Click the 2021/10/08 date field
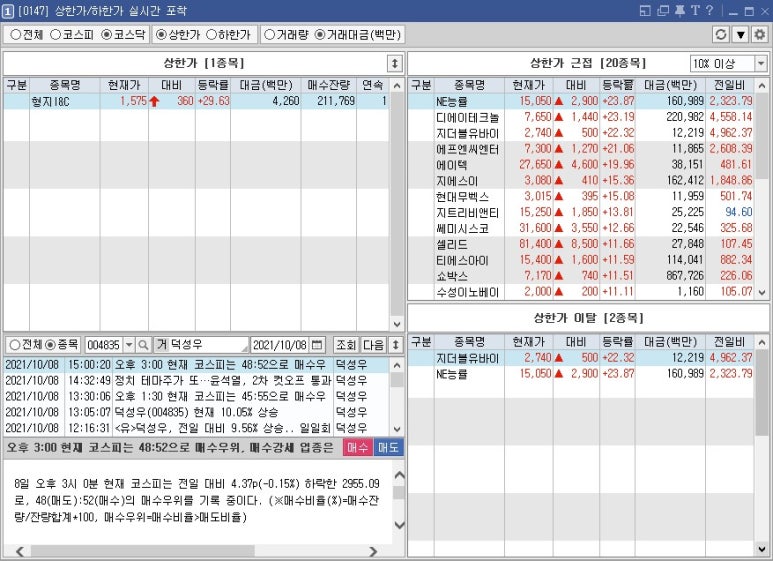Viewport: 773px width, 561px height. (x=280, y=345)
